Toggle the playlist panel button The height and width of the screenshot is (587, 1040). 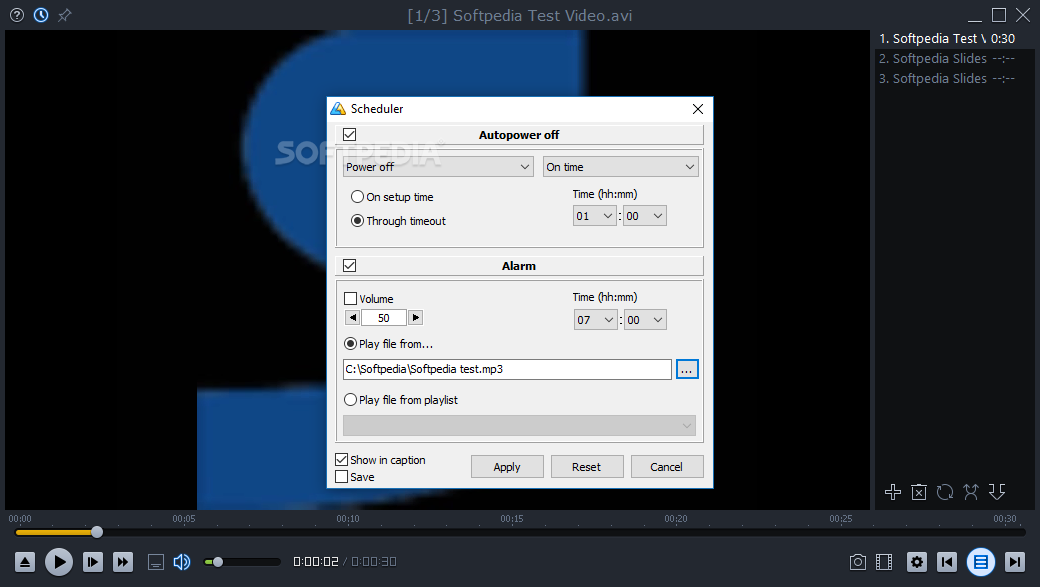[981, 562]
